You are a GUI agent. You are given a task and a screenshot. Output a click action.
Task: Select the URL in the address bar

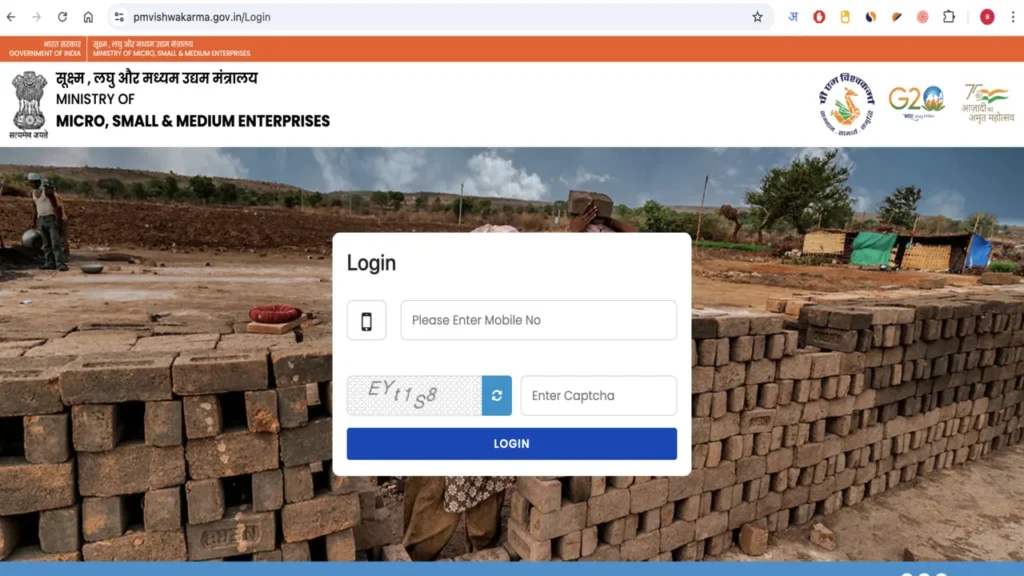point(202,17)
